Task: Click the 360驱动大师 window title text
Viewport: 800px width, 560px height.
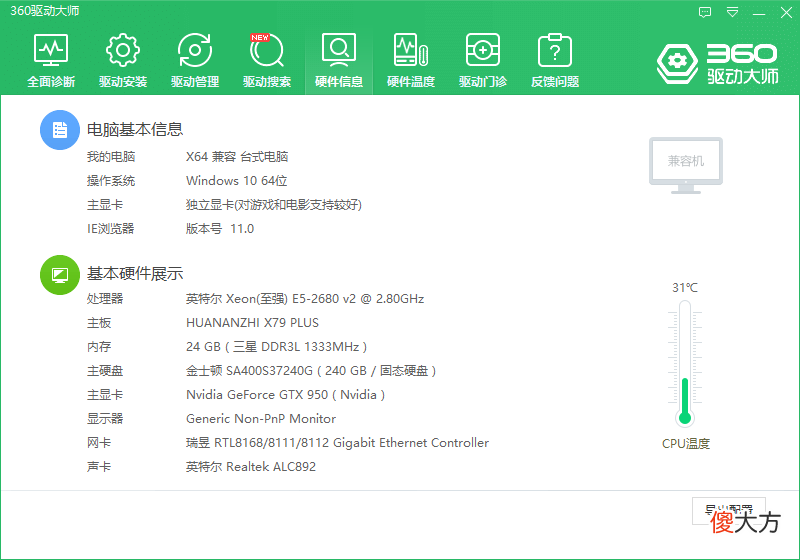Action: coord(45,11)
